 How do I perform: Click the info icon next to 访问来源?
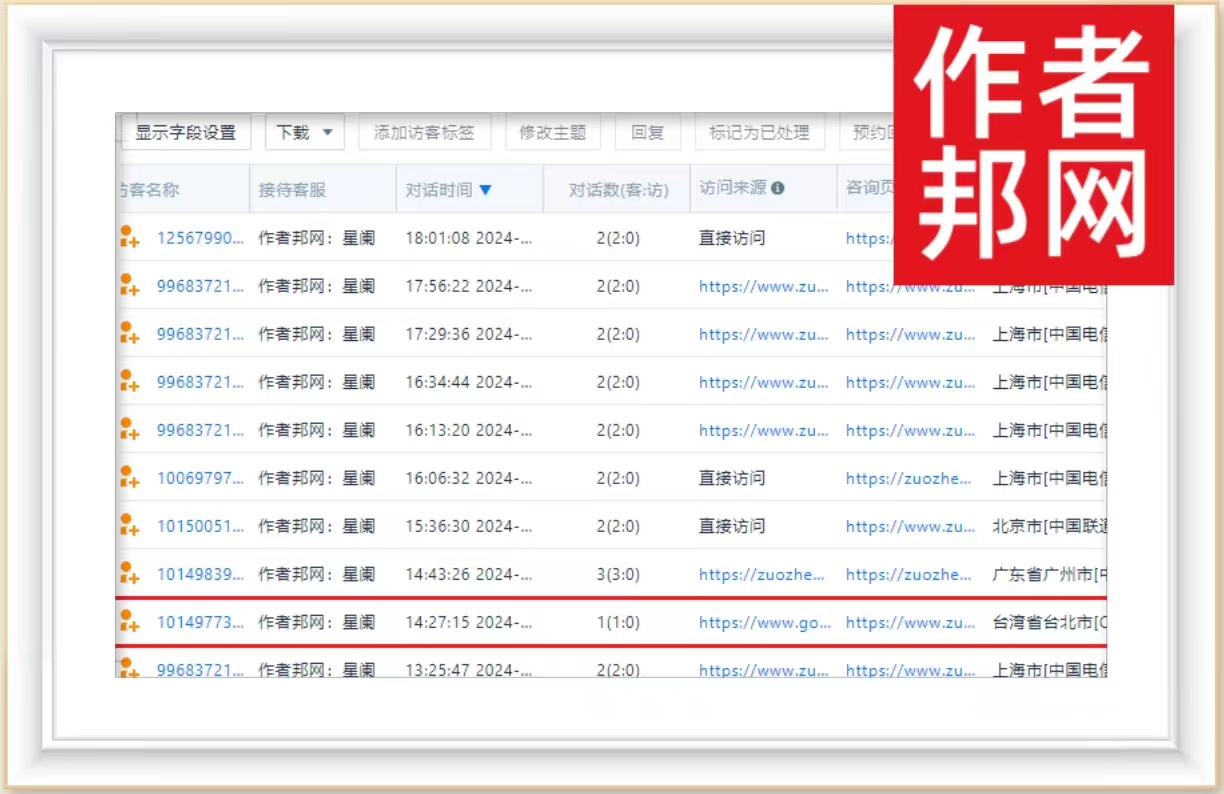click(778, 189)
